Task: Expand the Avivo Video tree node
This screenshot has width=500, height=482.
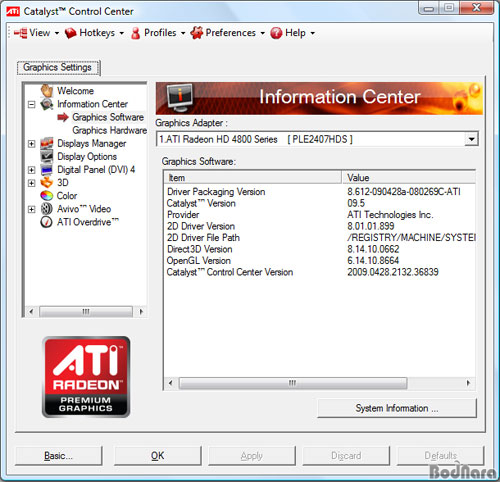Action: [31, 209]
